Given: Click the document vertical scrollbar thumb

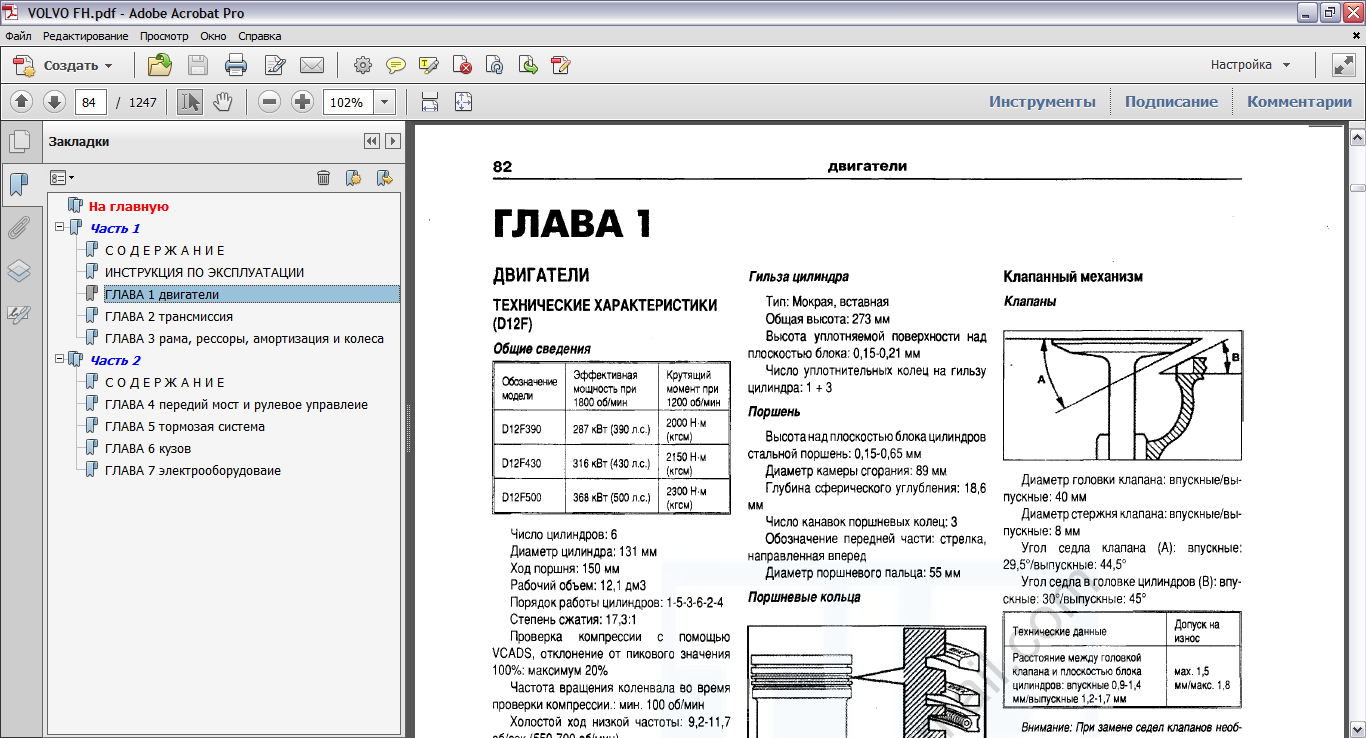Looking at the screenshot, I should (x=1357, y=187).
